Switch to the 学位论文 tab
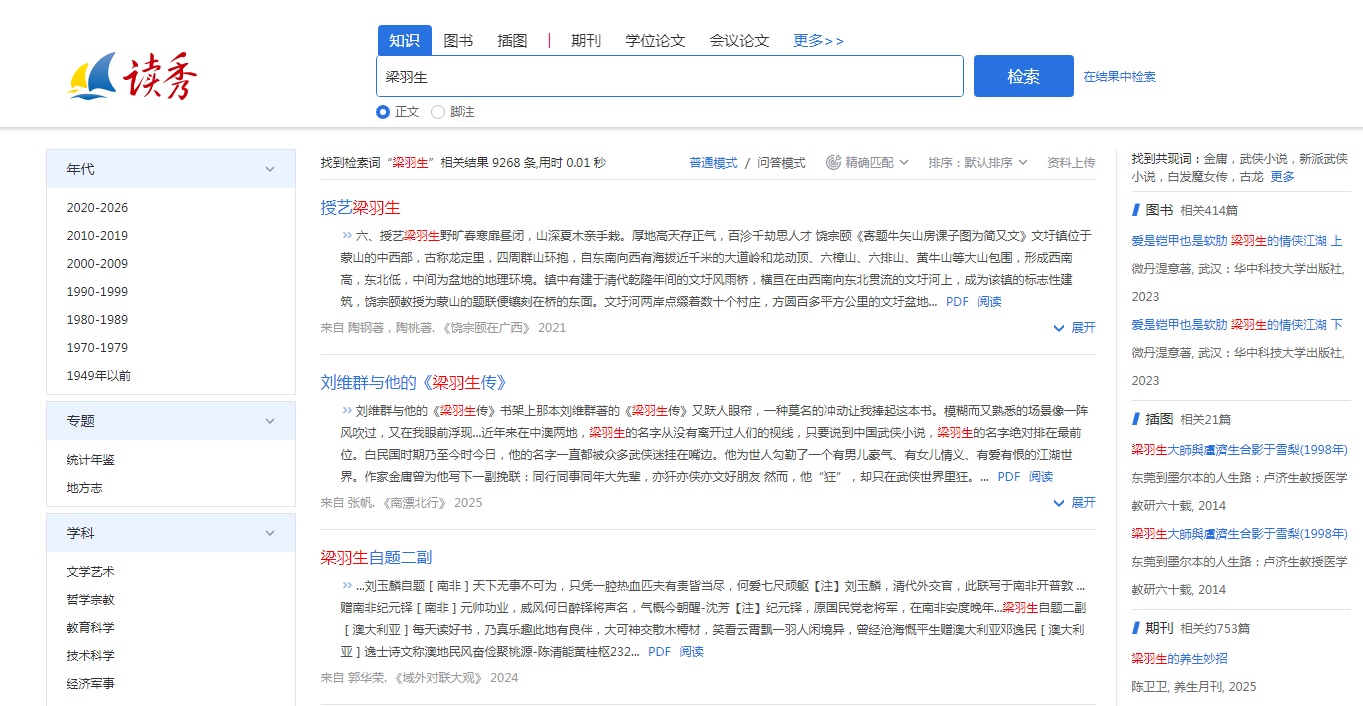 coord(655,41)
